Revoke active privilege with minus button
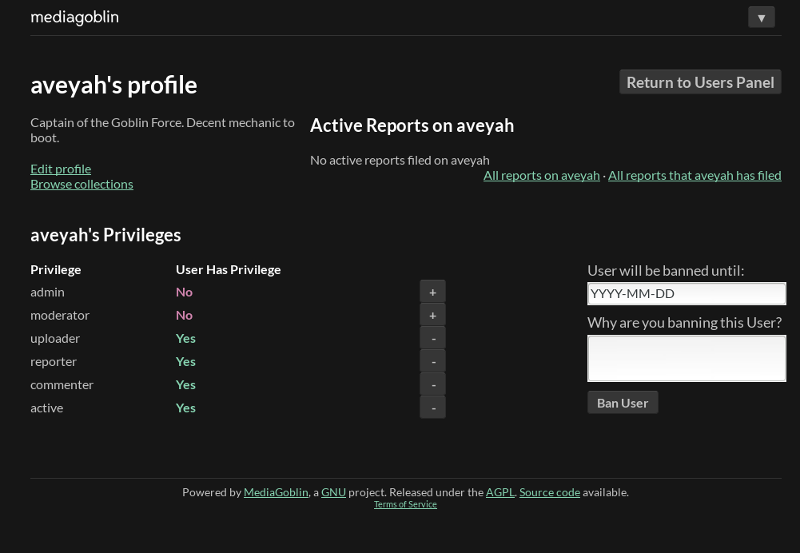800x553 pixels. pyautogui.click(x=433, y=408)
